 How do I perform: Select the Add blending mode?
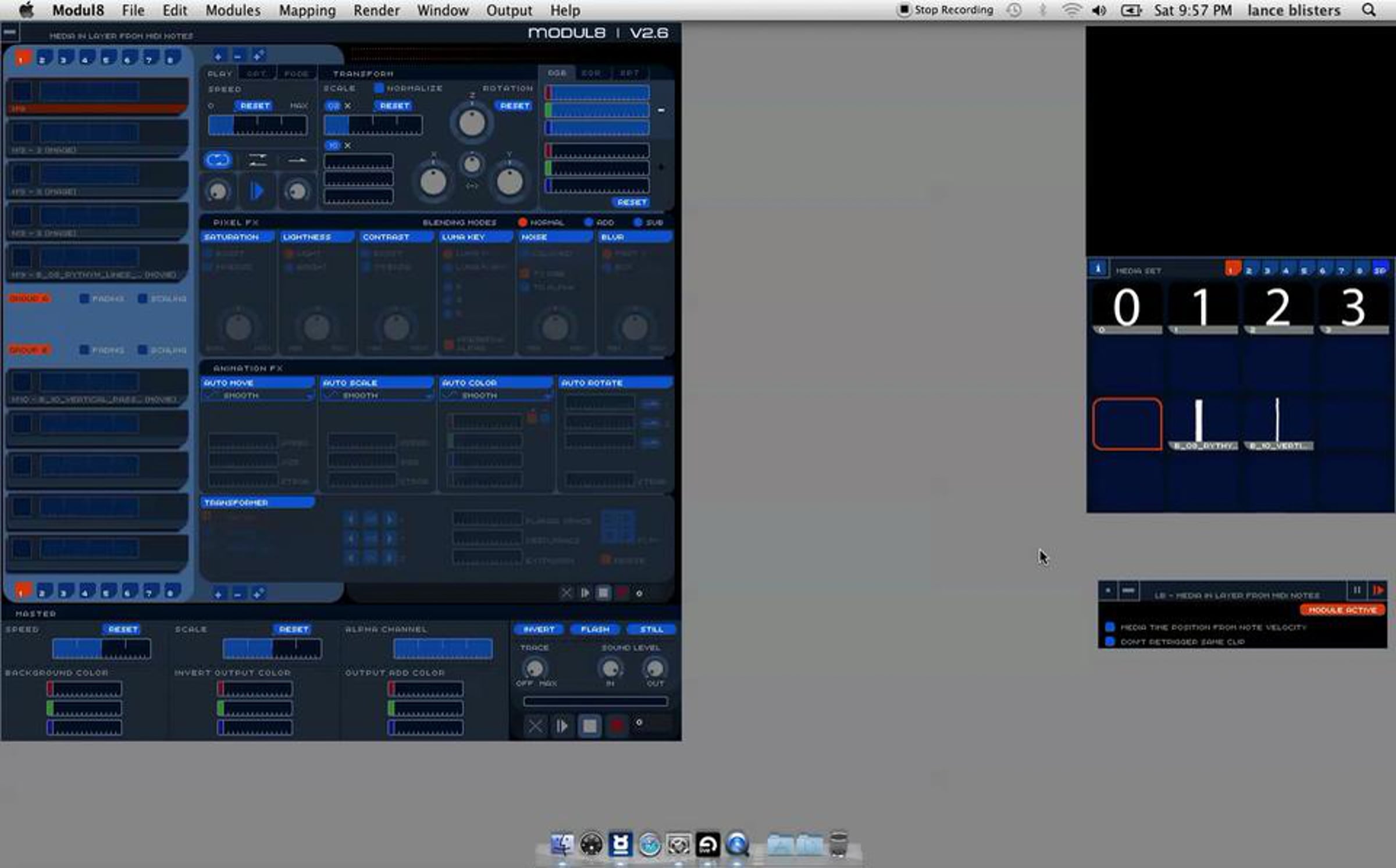[x=589, y=222]
